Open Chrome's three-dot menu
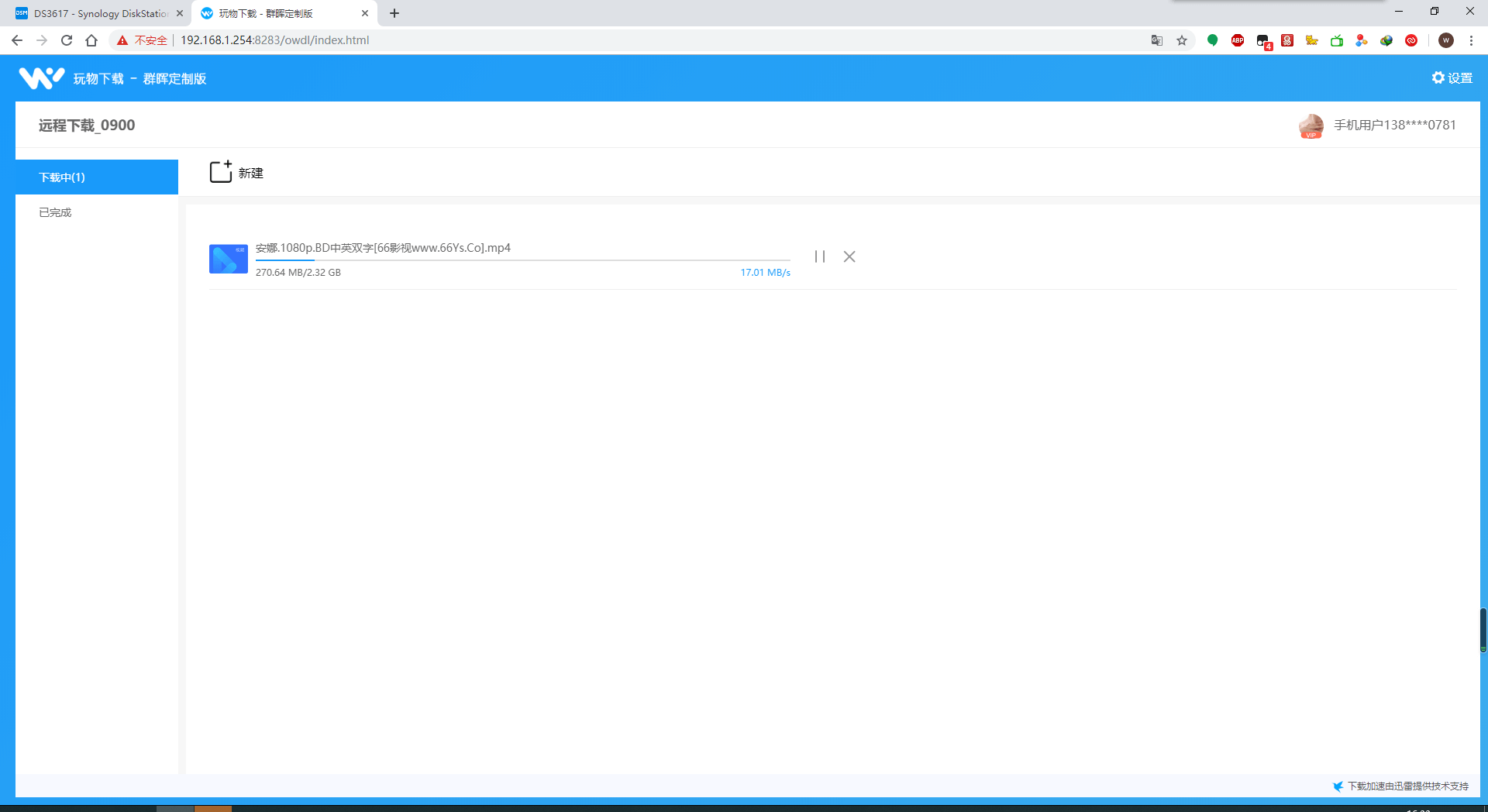Viewport: 1488px width, 812px height. [x=1472, y=40]
